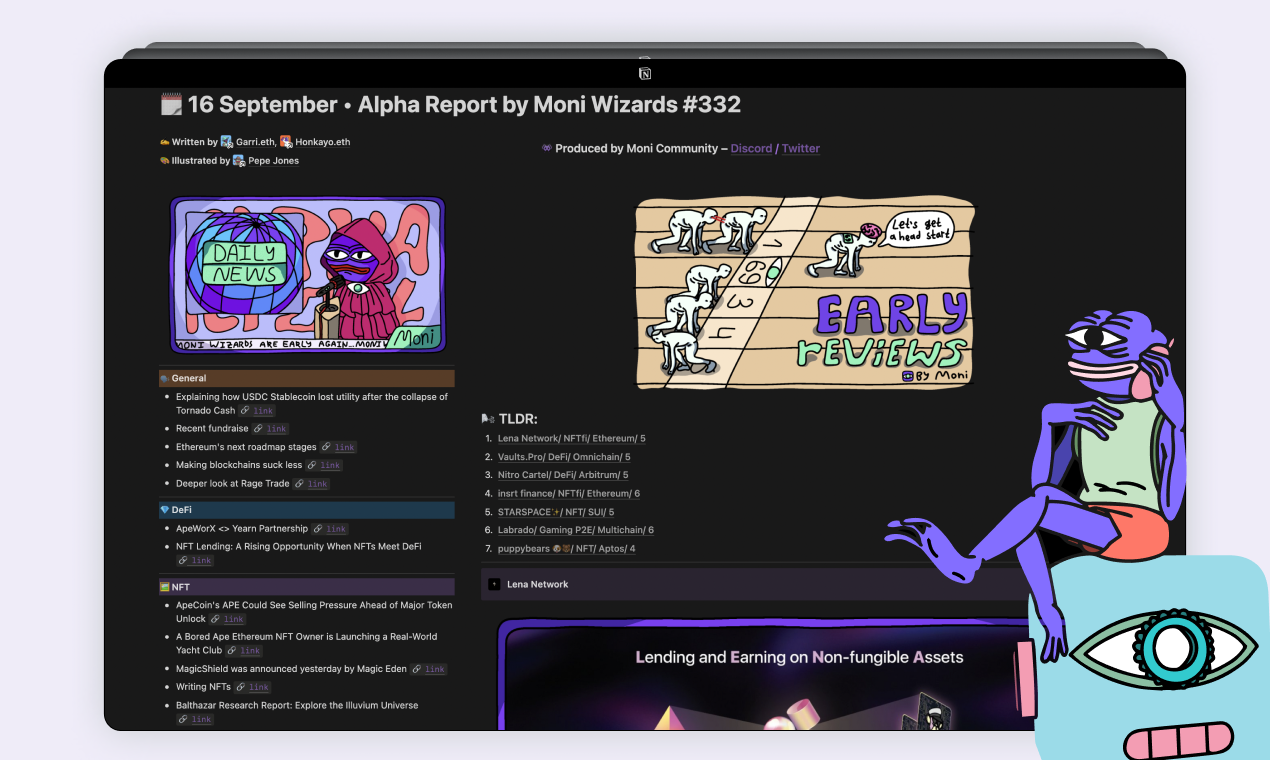Click the Pepe Jones illustrator avatar

coord(239,160)
